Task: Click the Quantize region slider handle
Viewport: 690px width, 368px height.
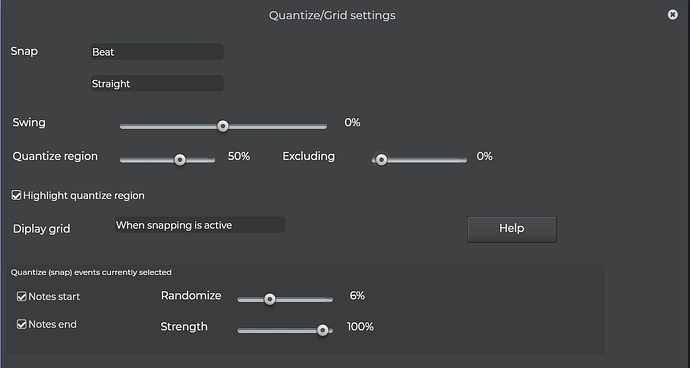Action: pos(180,160)
